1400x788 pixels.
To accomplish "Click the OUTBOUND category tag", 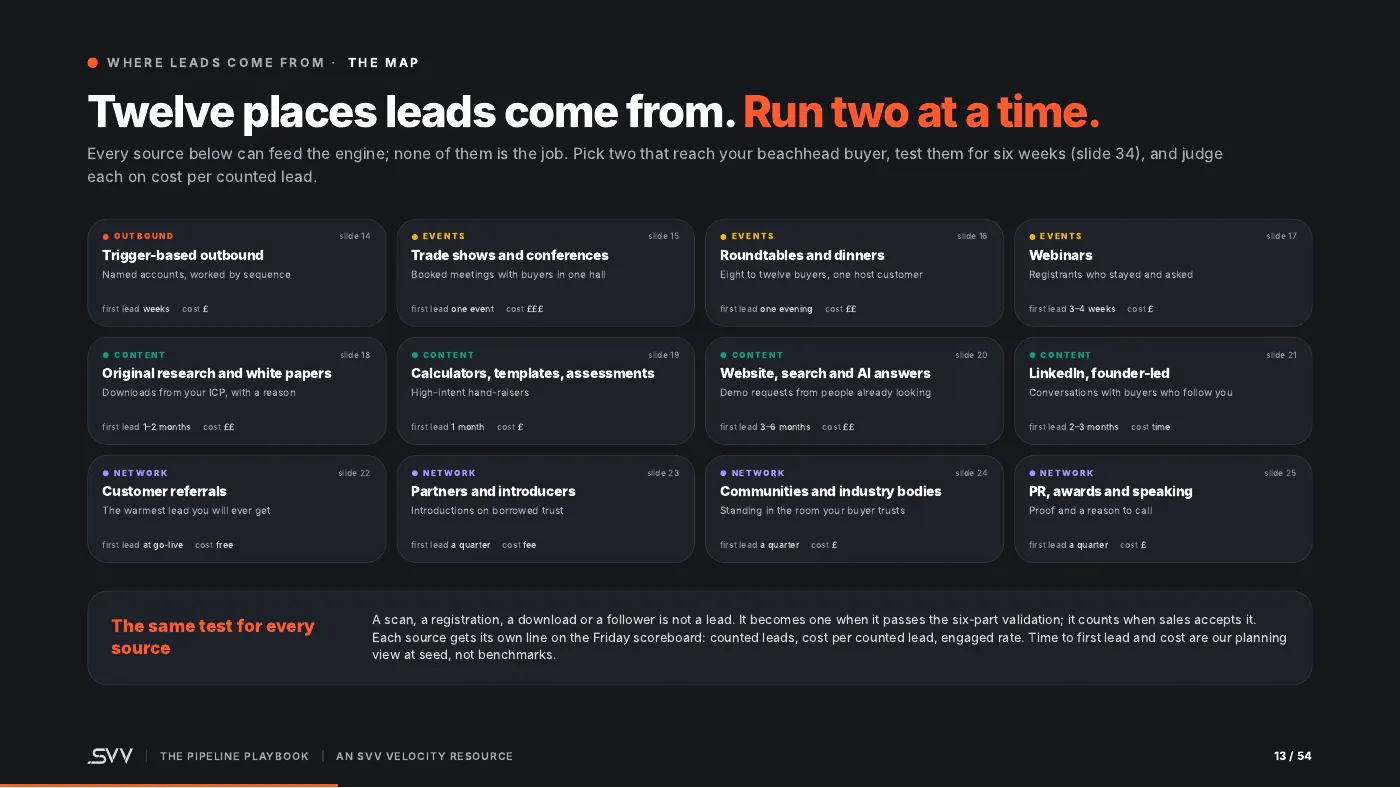I will 138,237.
